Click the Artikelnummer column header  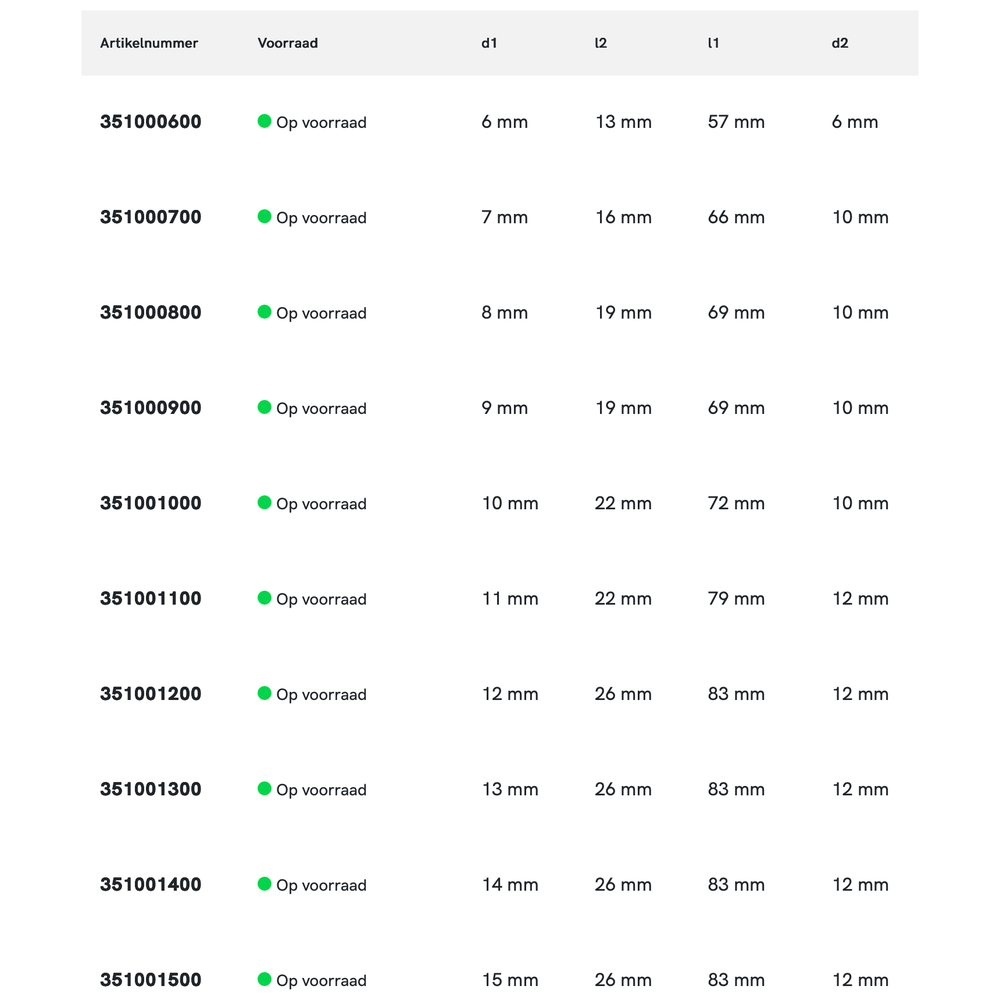149,43
